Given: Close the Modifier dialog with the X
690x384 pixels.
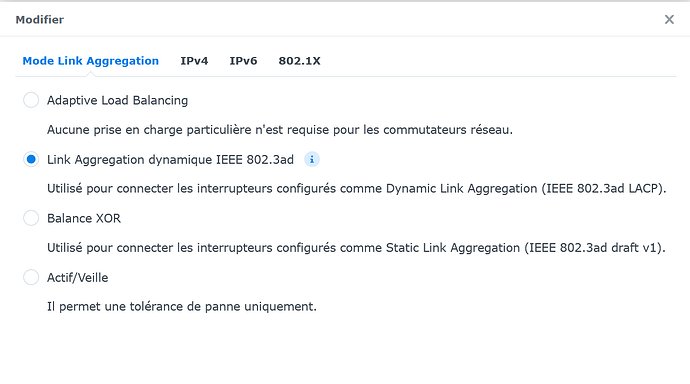Looking at the screenshot, I should pyautogui.click(x=669, y=19).
